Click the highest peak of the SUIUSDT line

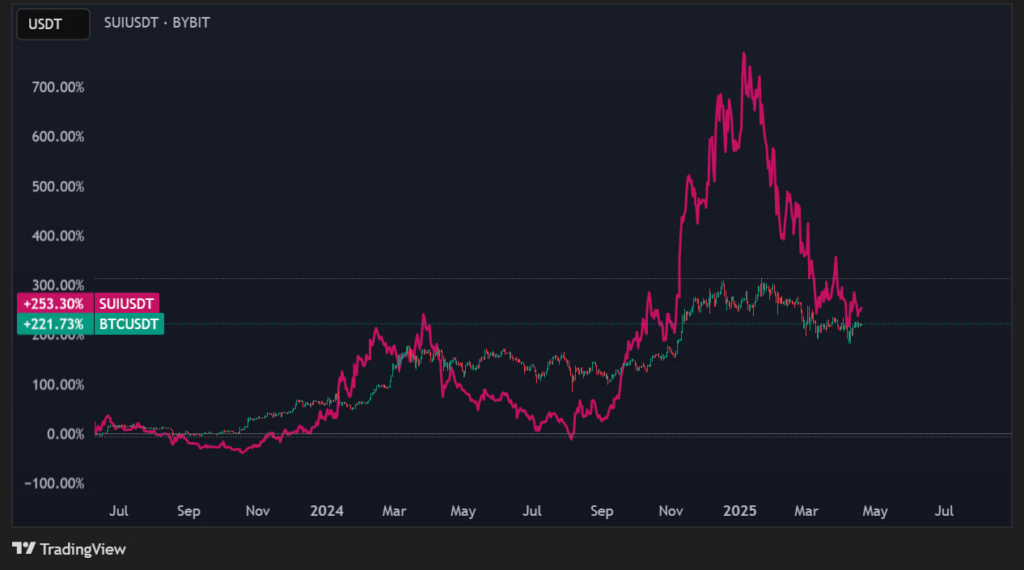pos(743,54)
